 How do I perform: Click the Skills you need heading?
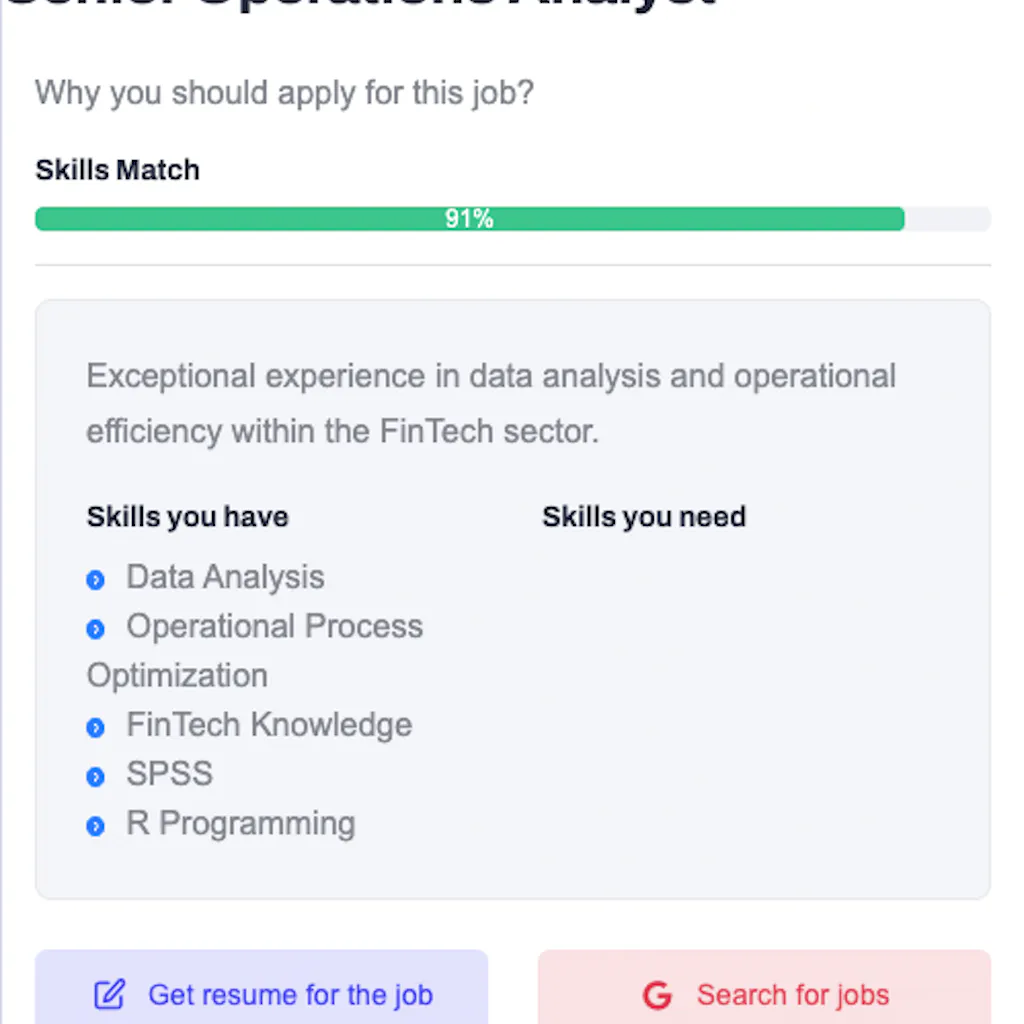pyautogui.click(x=644, y=517)
